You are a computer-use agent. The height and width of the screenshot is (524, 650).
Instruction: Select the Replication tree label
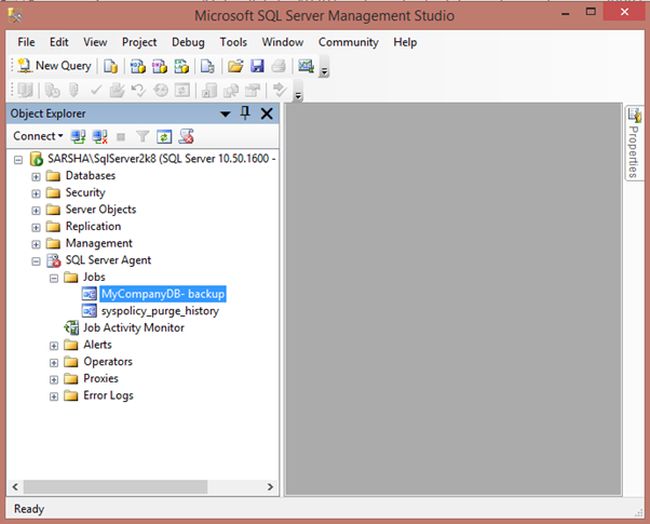93,226
